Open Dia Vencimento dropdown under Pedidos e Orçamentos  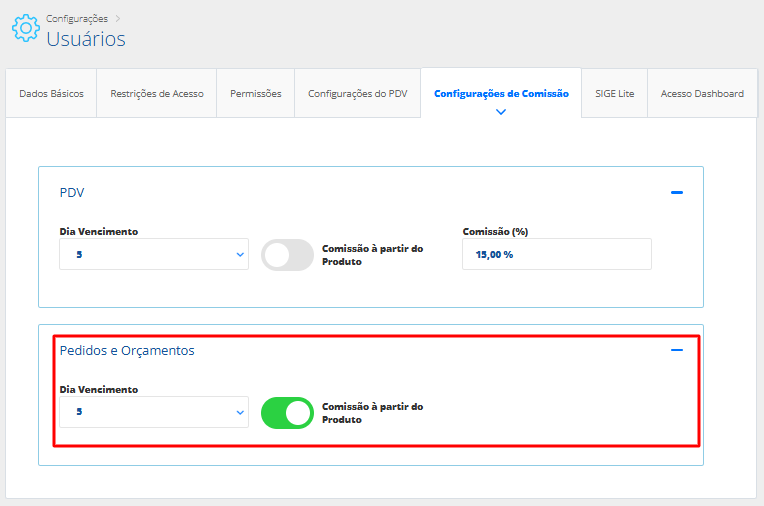point(154,412)
